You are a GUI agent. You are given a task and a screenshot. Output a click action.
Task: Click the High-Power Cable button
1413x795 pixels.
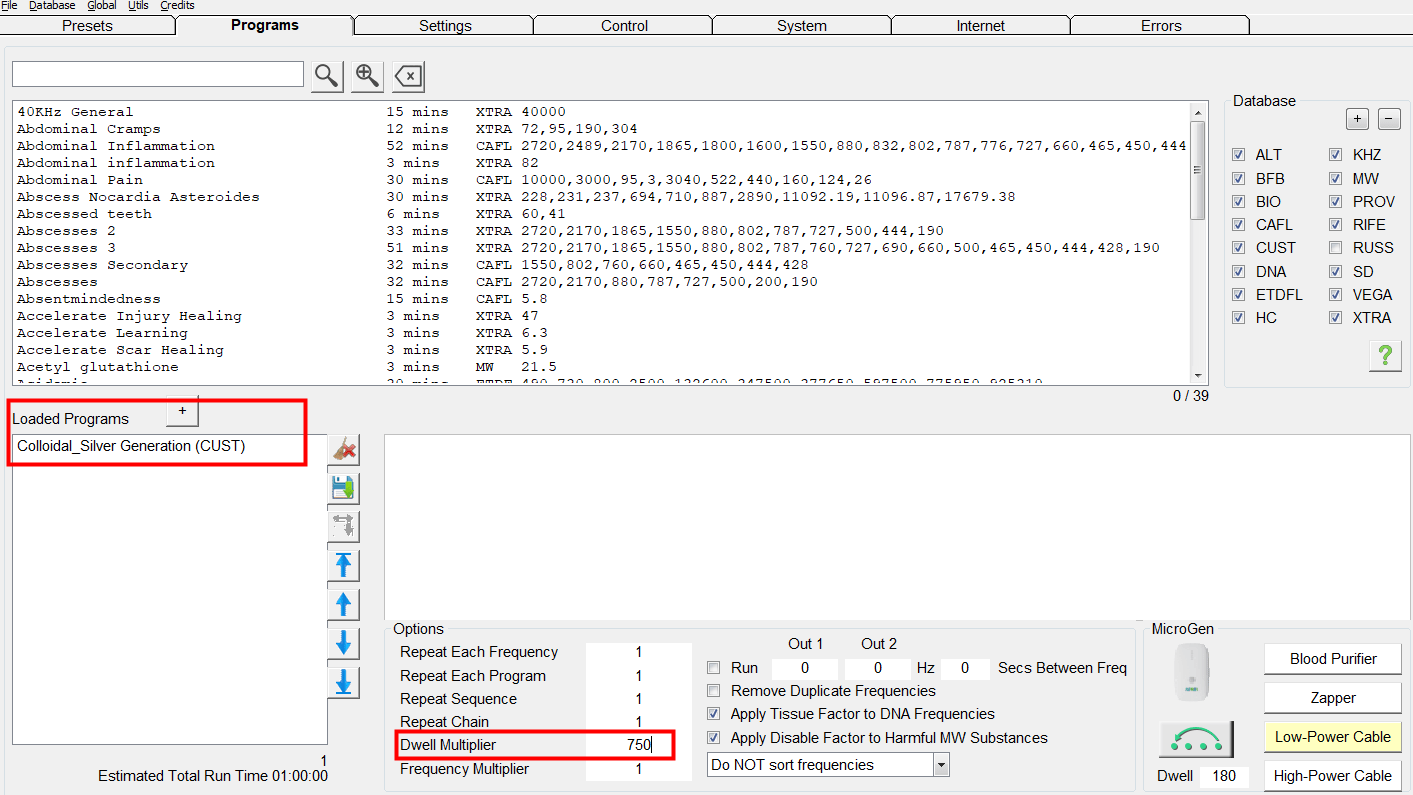coord(1333,776)
